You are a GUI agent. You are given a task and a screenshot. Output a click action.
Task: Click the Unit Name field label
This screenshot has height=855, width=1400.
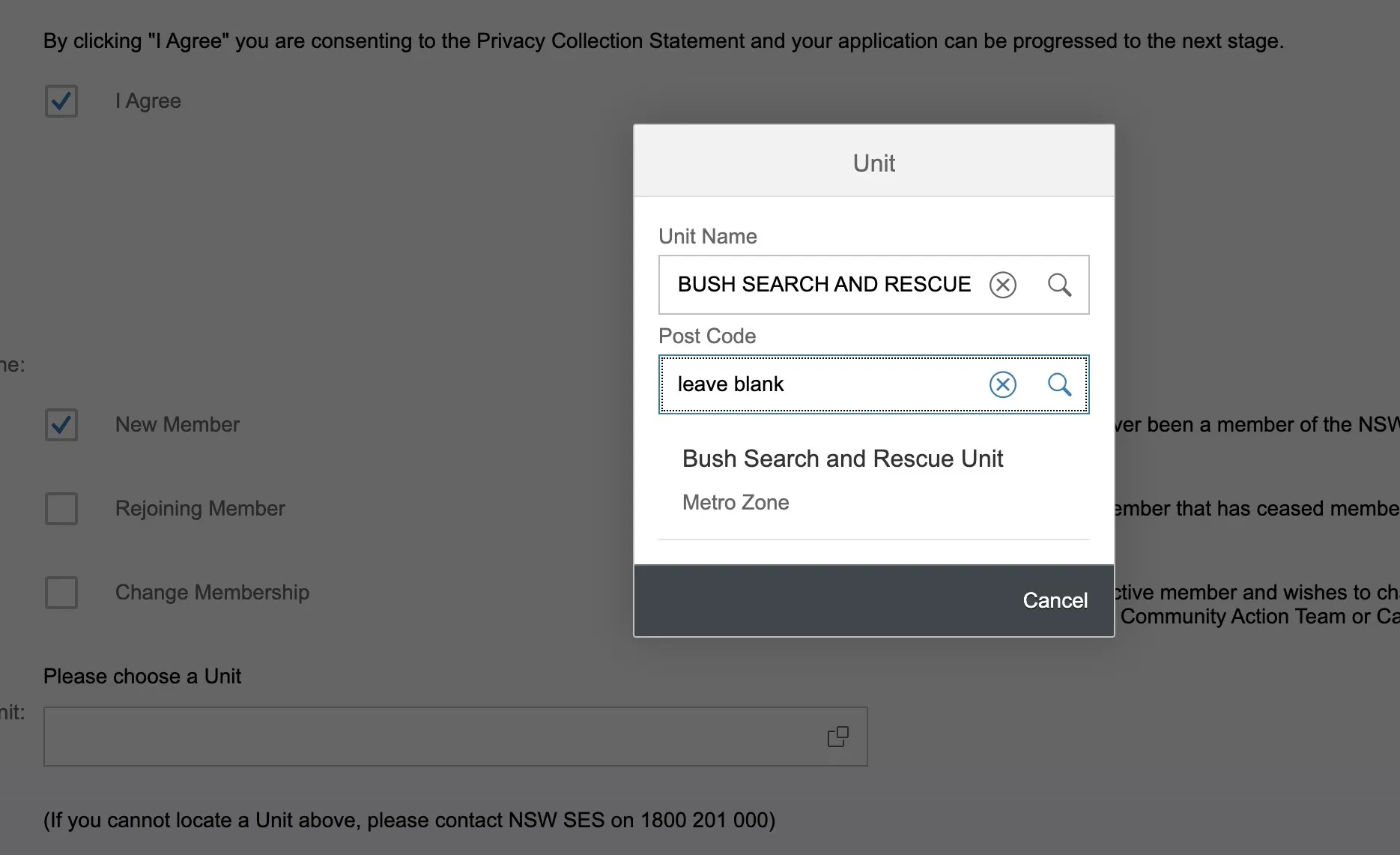(708, 237)
